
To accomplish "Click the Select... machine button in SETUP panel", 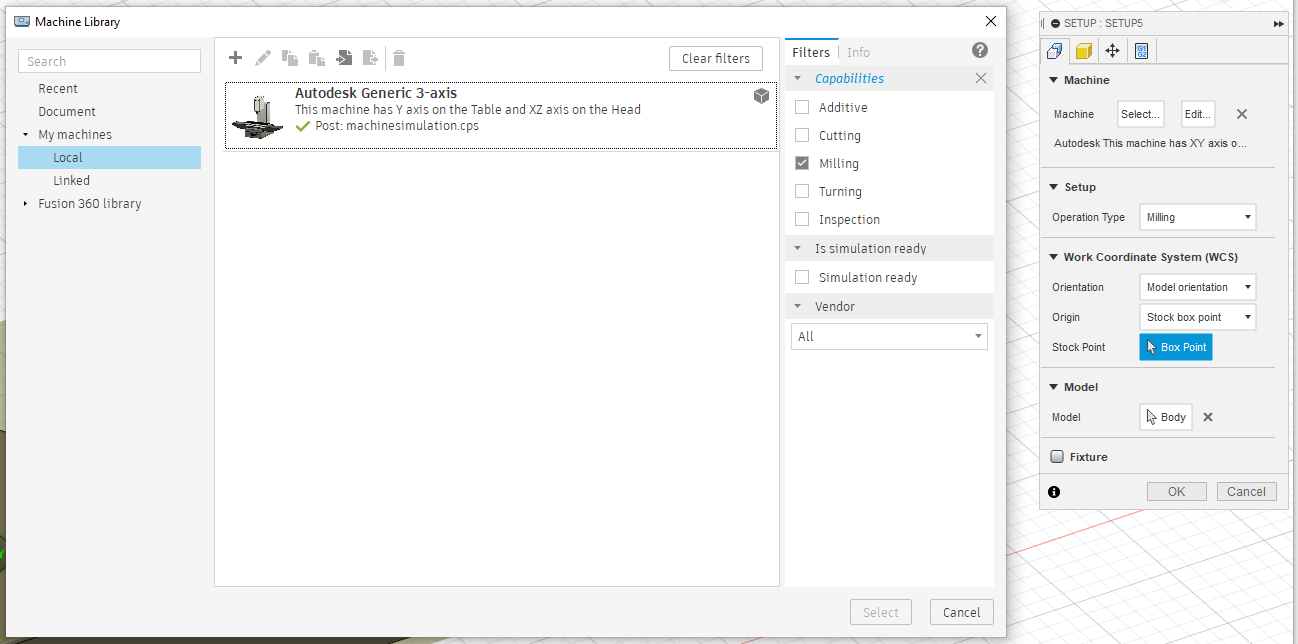I will point(1141,114).
